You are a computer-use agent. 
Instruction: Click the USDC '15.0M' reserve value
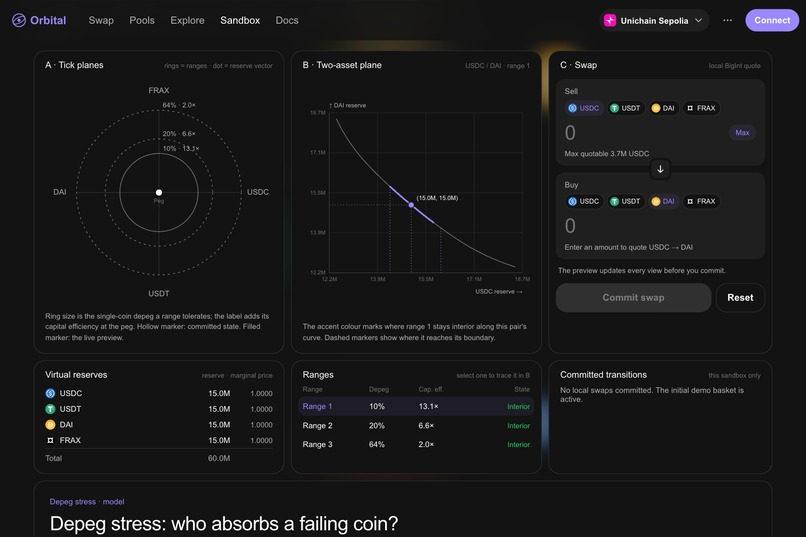[219, 393]
